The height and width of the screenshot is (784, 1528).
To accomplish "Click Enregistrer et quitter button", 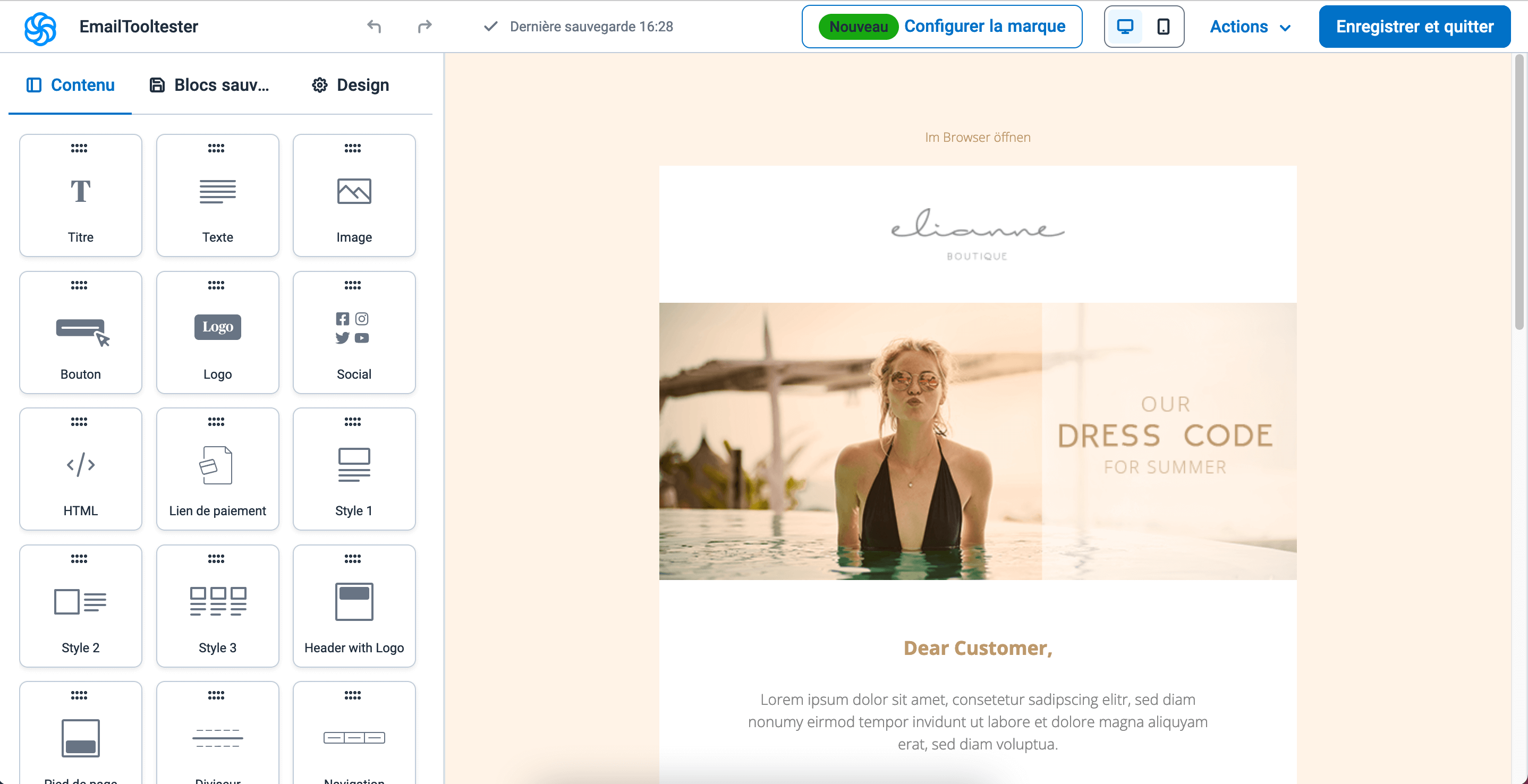I will coord(1414,26).
